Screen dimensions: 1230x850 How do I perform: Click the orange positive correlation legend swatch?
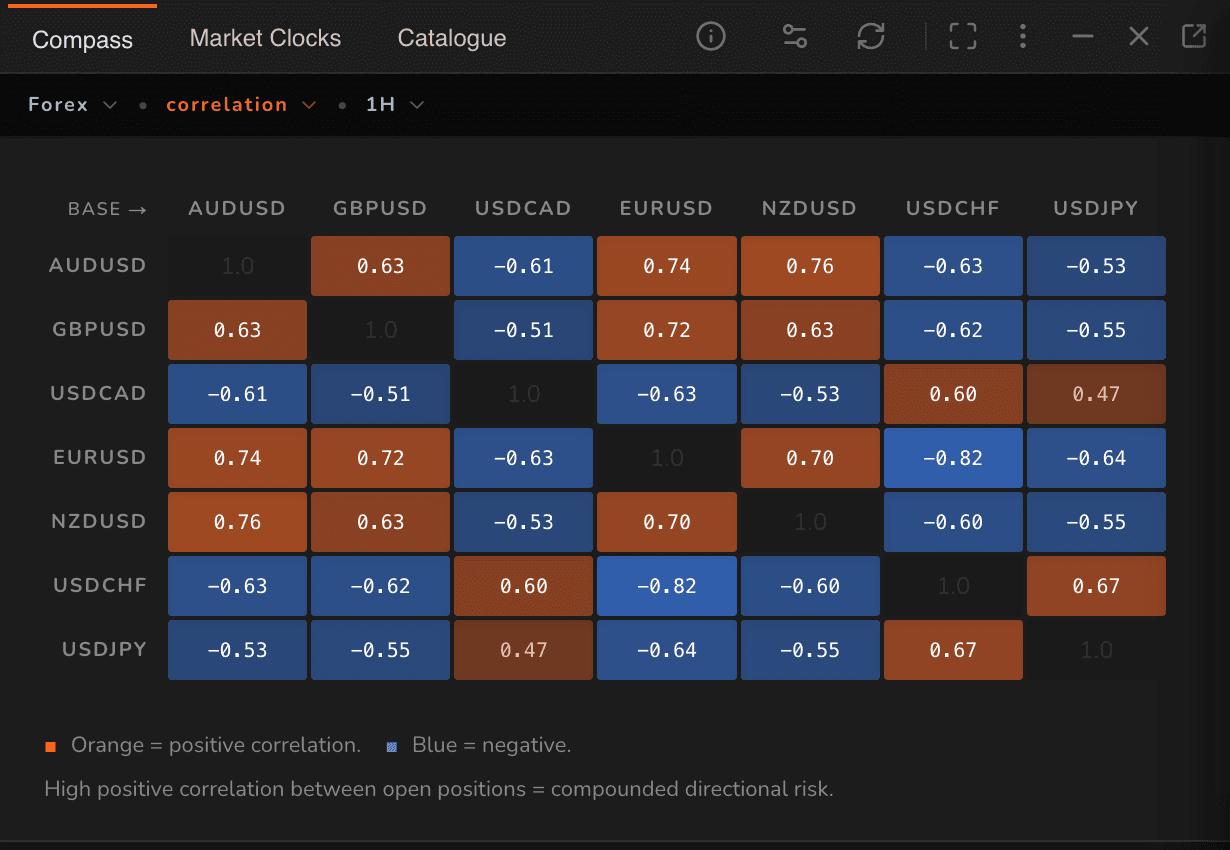tap(50, 746)
